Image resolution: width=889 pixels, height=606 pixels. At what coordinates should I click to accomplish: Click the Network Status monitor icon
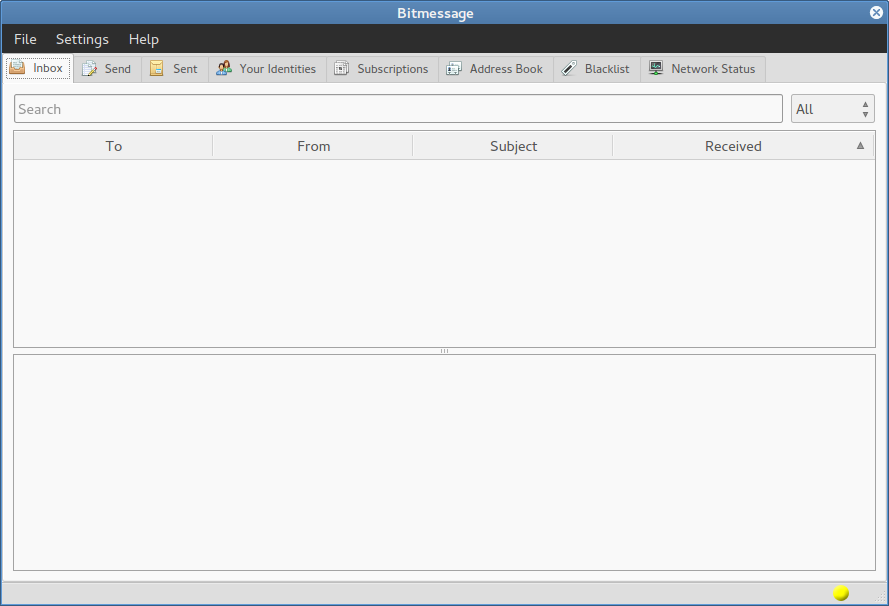[656, 68]
